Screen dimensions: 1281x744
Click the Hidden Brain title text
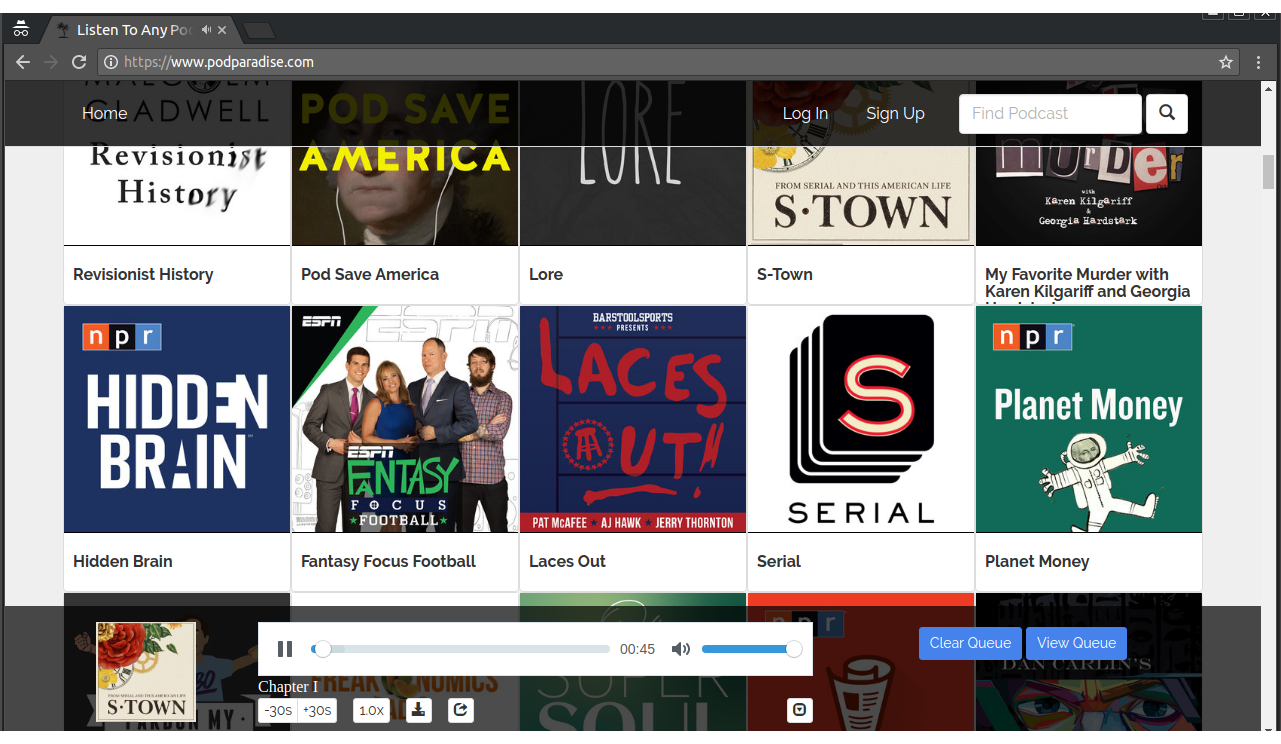pos(123,561)
